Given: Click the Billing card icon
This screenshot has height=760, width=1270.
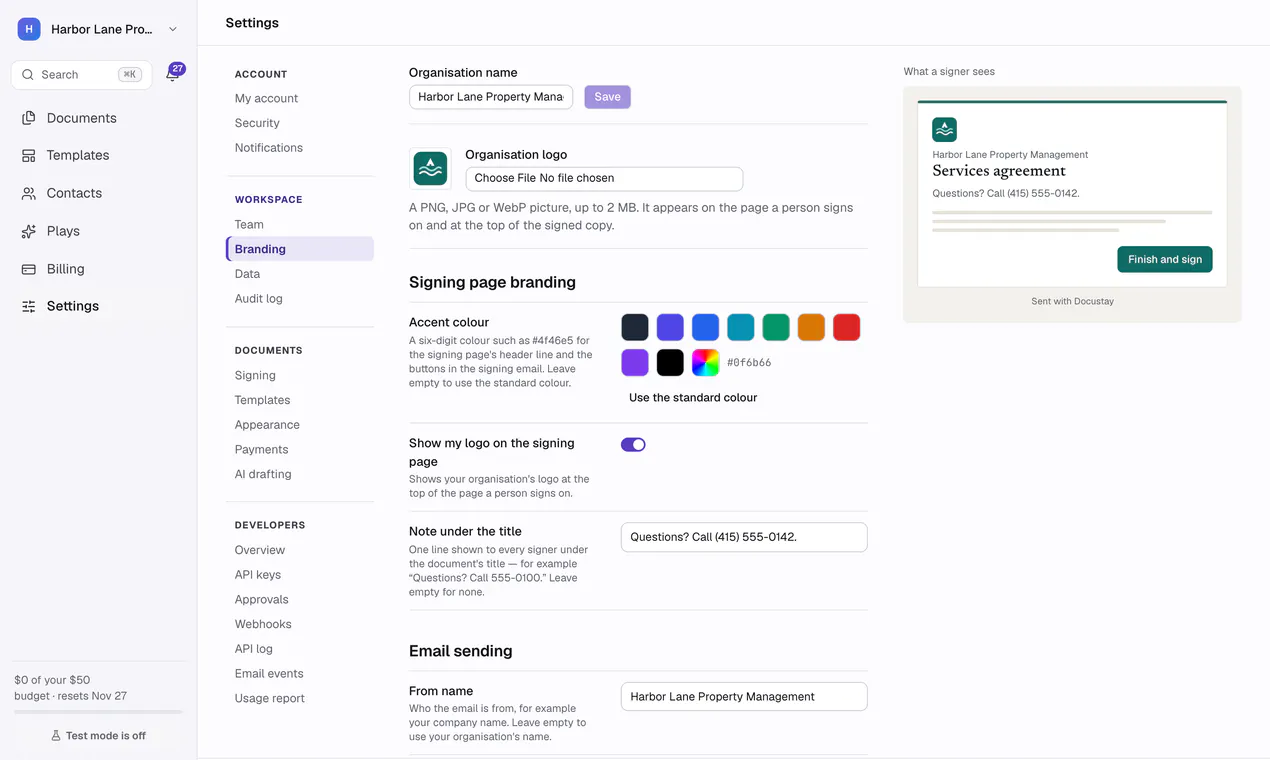Looking at the screenshot, I should (x=29, y=269).
